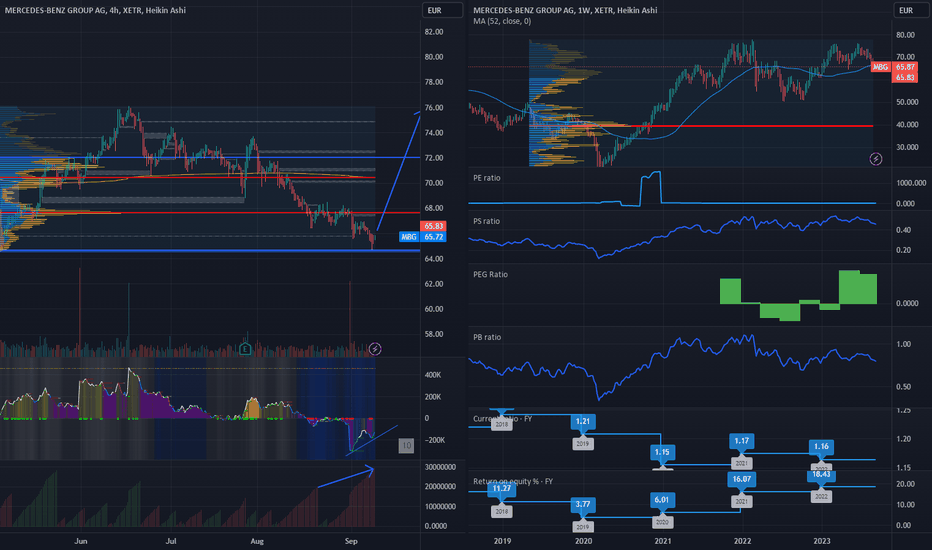Click the 16.07 Return on equity marker

pyautogui.click(x=741, y=479)
